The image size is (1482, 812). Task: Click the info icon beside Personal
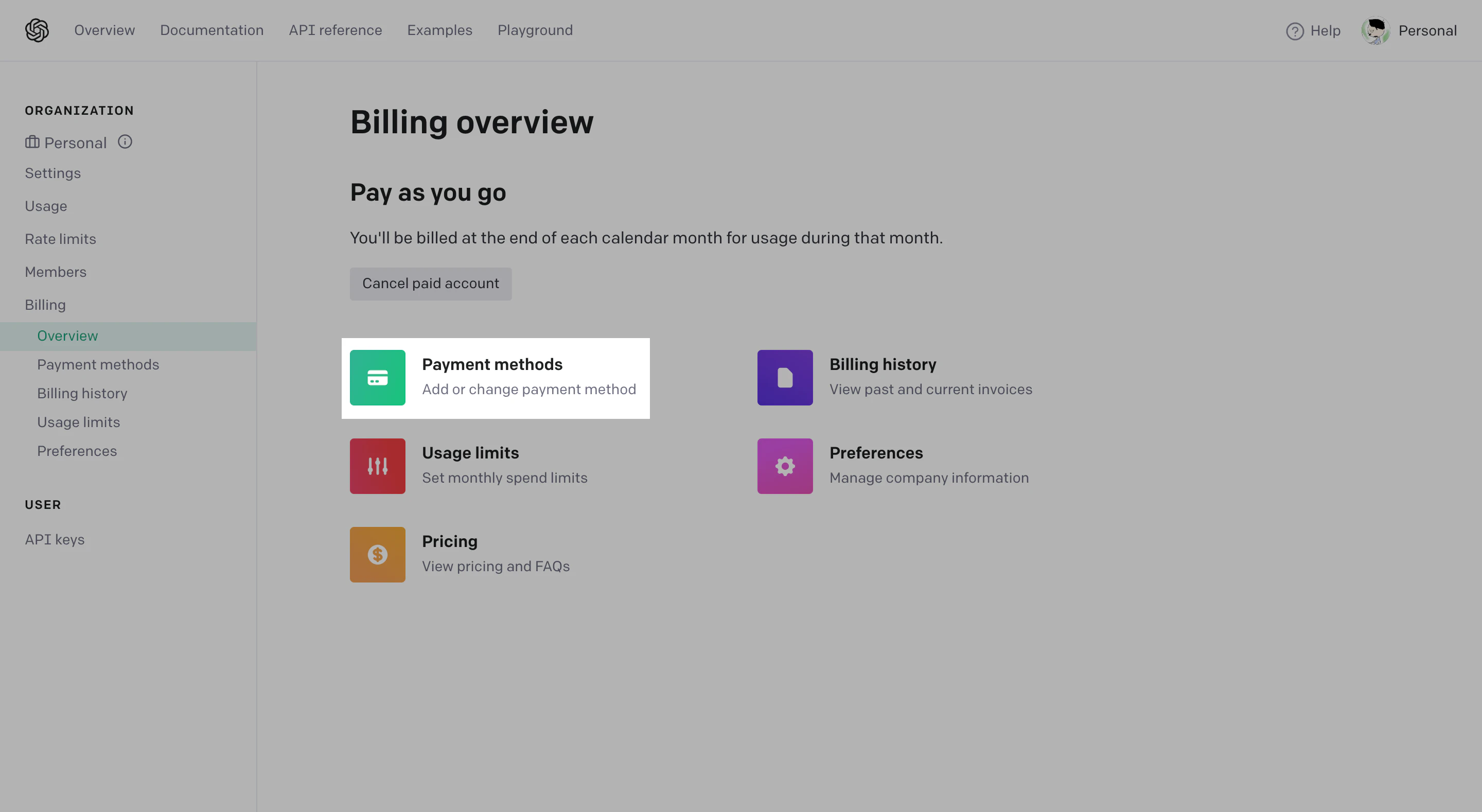point(125,142)
